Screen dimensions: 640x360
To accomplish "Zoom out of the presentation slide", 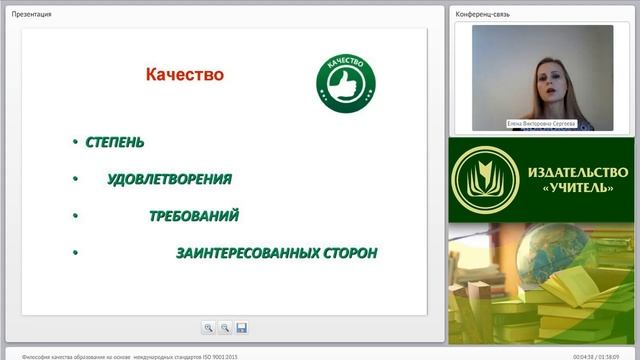I will 225,328.
